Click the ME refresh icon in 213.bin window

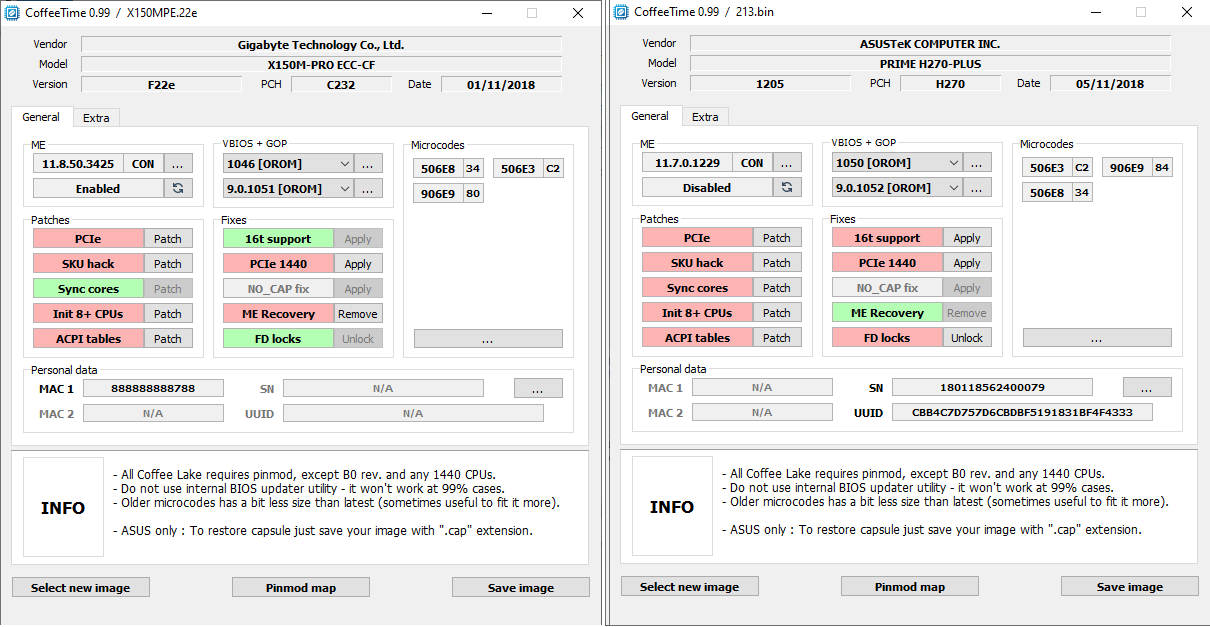point(787,187)
